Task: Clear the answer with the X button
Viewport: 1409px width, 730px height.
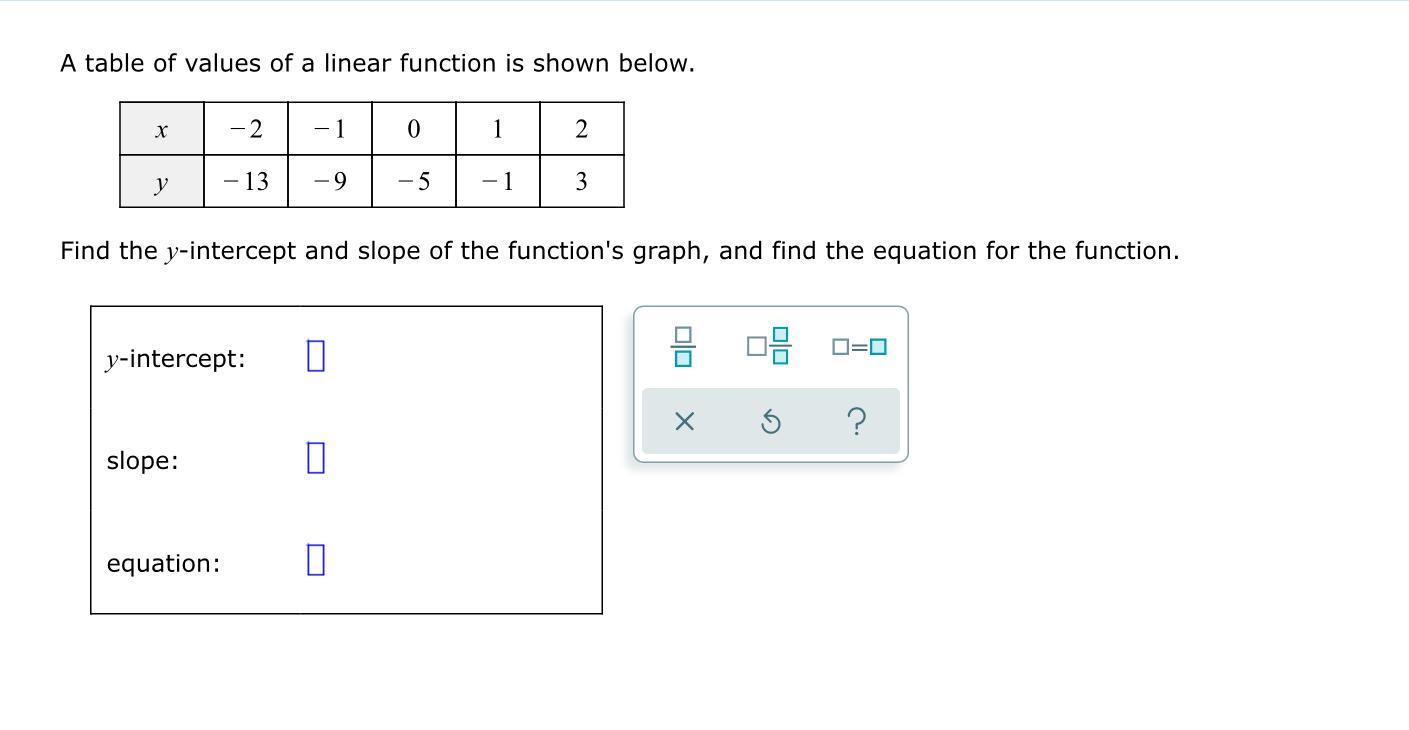Action: click(x=684, y=422)
